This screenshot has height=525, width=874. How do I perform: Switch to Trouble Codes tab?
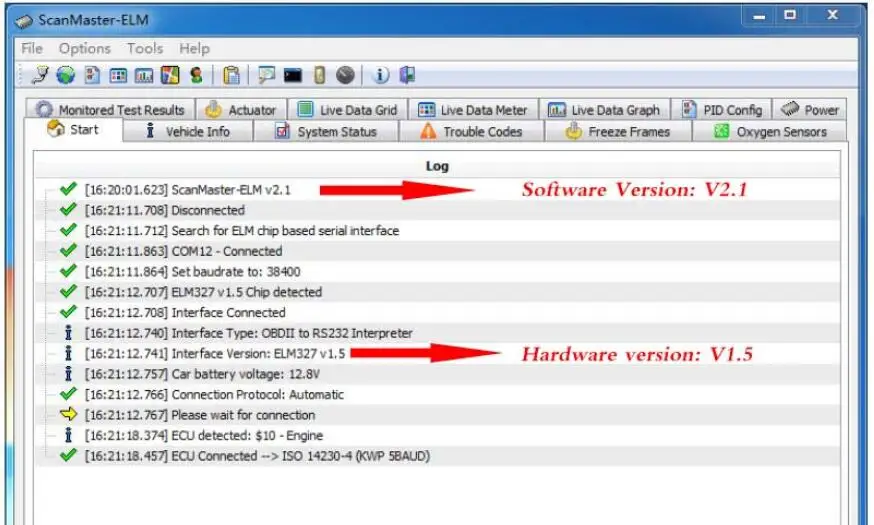[472, 132]
